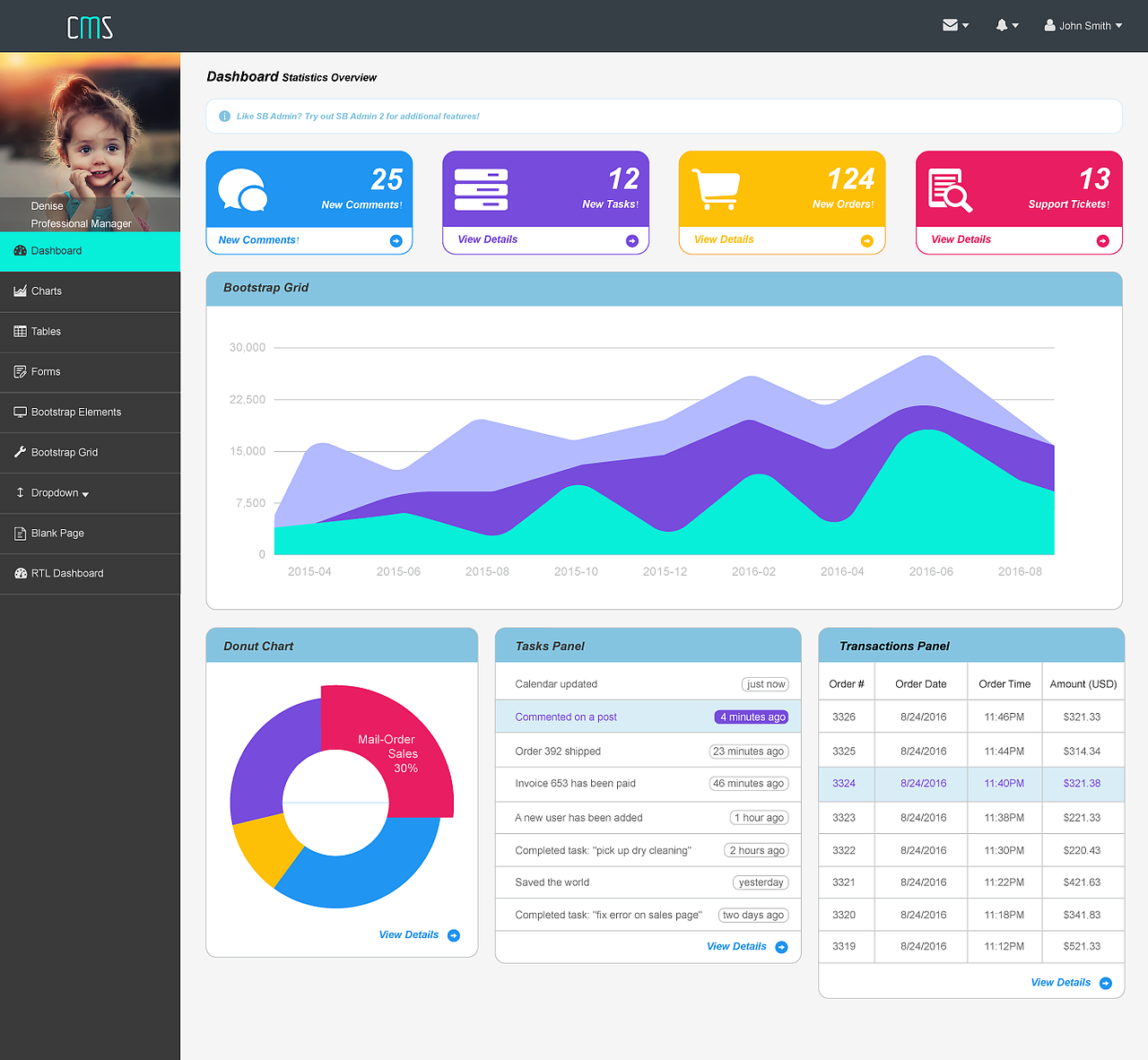Screen dimensions: 1148x1060
Task: Click the Dashboard sidebar gauge icon
Action: tap(20, 250)
